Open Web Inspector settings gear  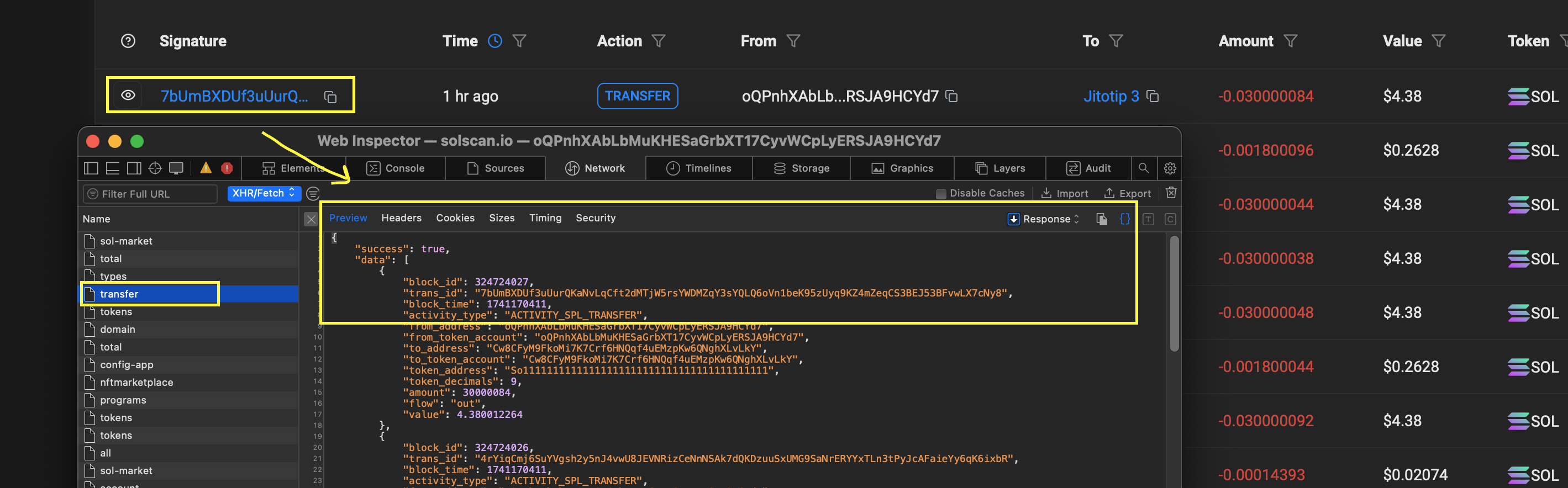pyautogui.click(x=1169, y=168)
